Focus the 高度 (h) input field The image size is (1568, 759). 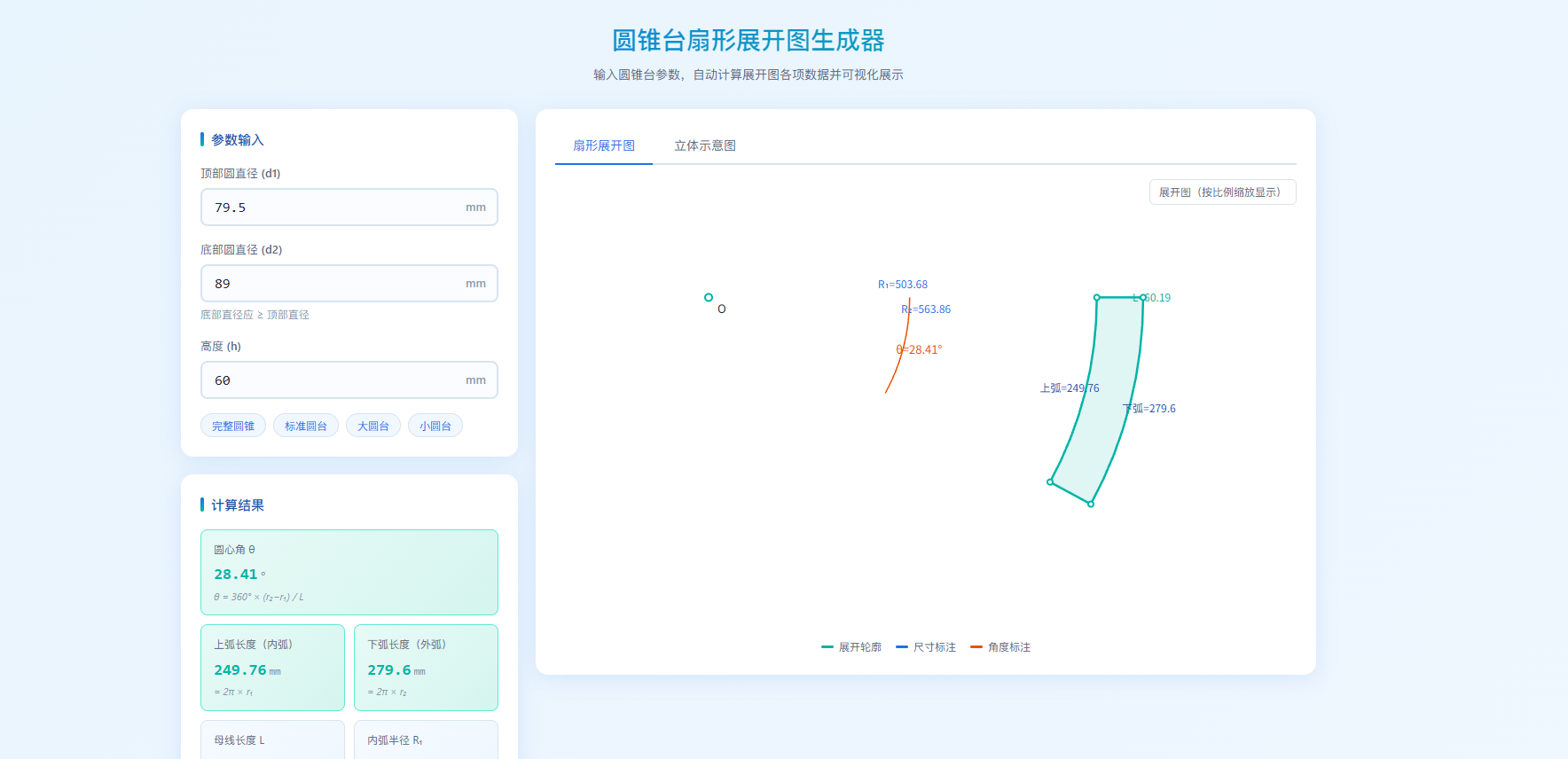pos(349,380)
